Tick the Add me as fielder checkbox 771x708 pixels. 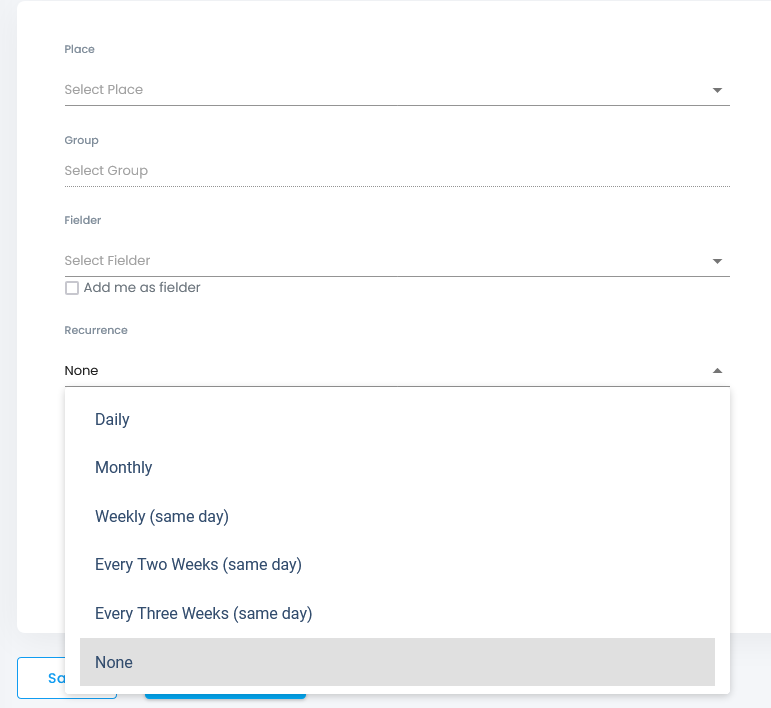(72, 288)
